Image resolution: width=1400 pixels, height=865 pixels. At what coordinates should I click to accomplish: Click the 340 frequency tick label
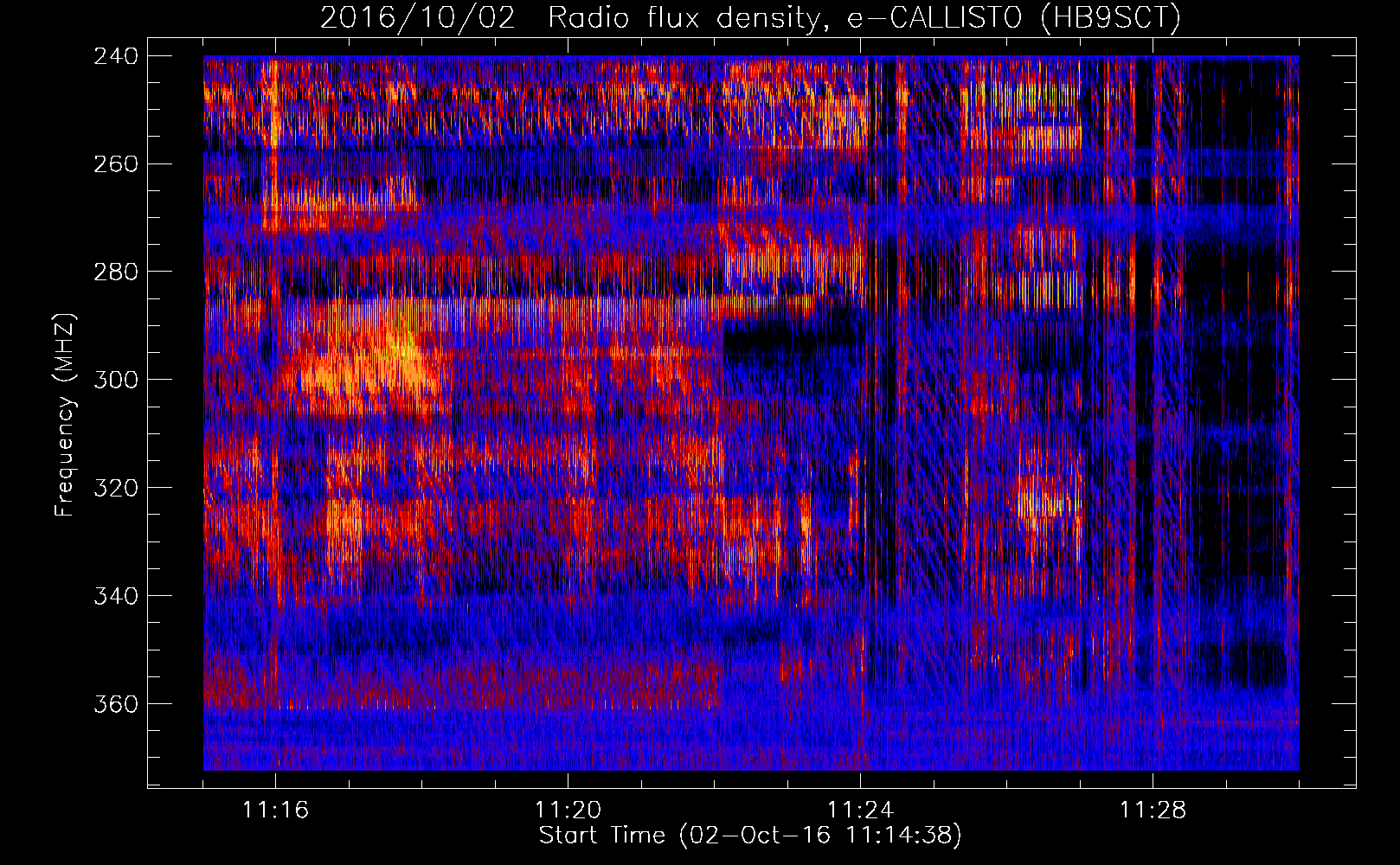click(116, 597)
